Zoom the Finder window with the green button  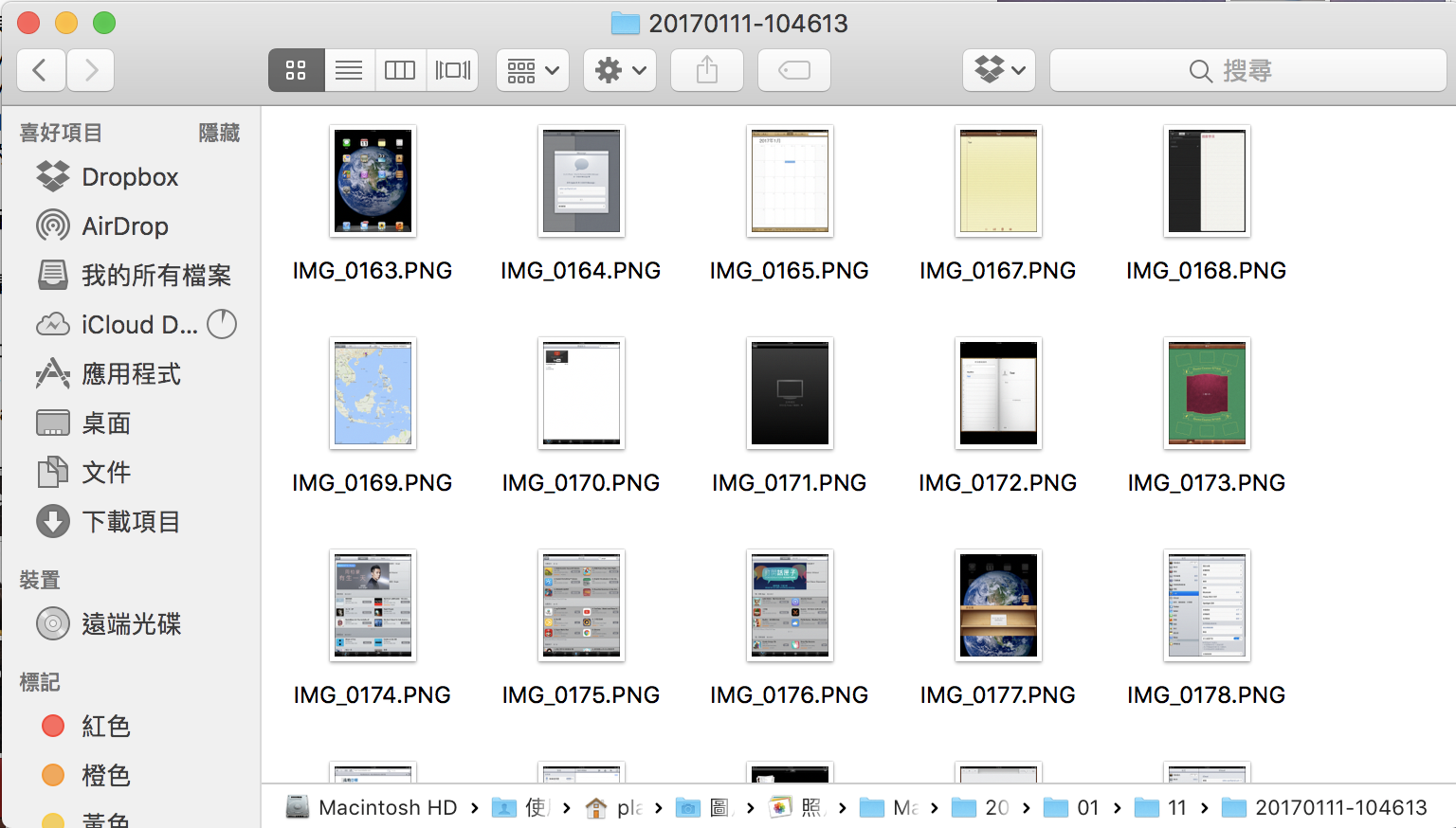pos(104,23)
